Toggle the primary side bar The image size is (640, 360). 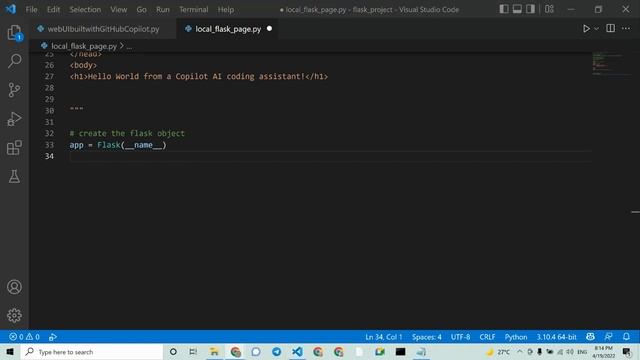tap(504, 9)
